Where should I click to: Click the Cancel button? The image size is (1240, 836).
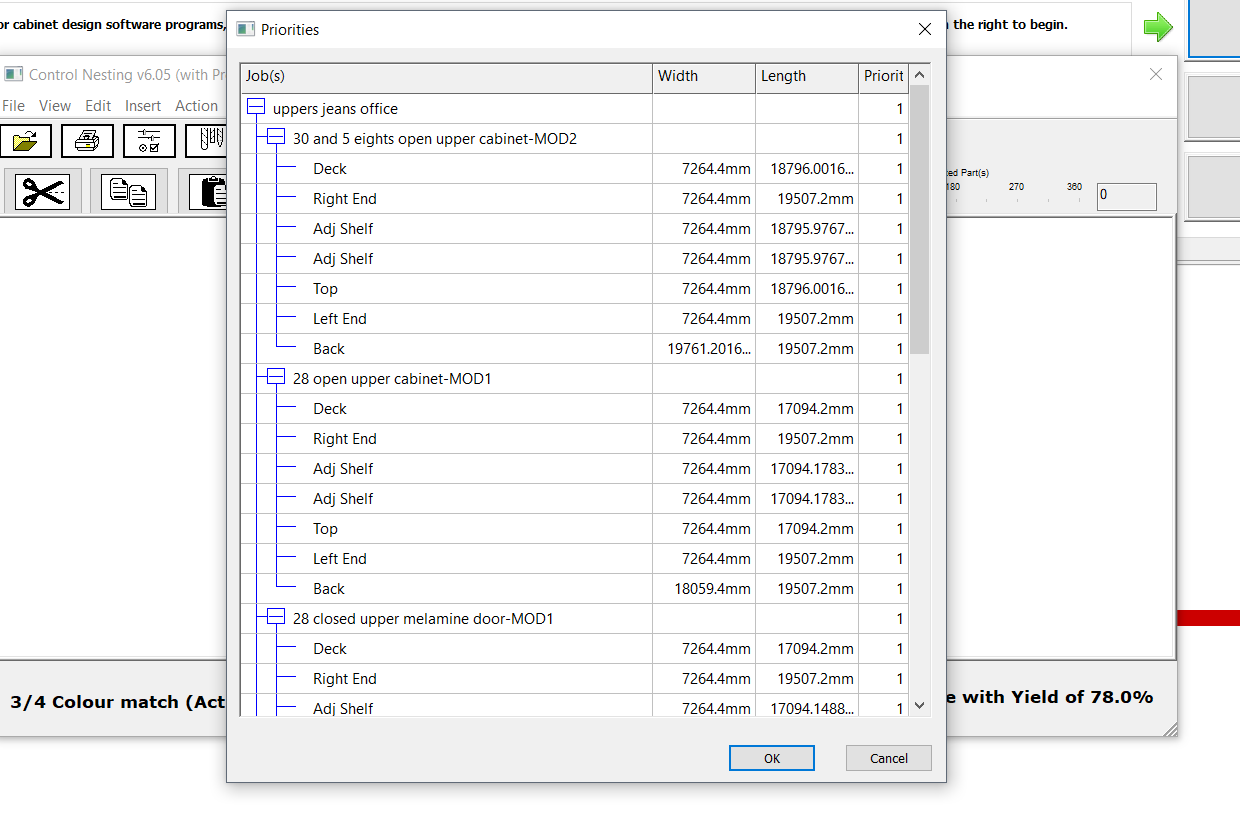888,758
